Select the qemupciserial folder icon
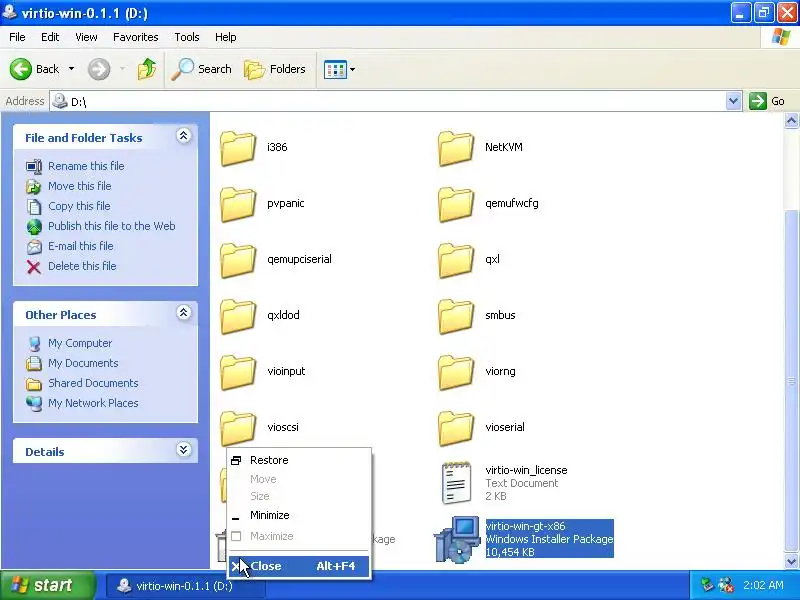The height and width of the screenshot is (600, 800). [x=238, y=260]
